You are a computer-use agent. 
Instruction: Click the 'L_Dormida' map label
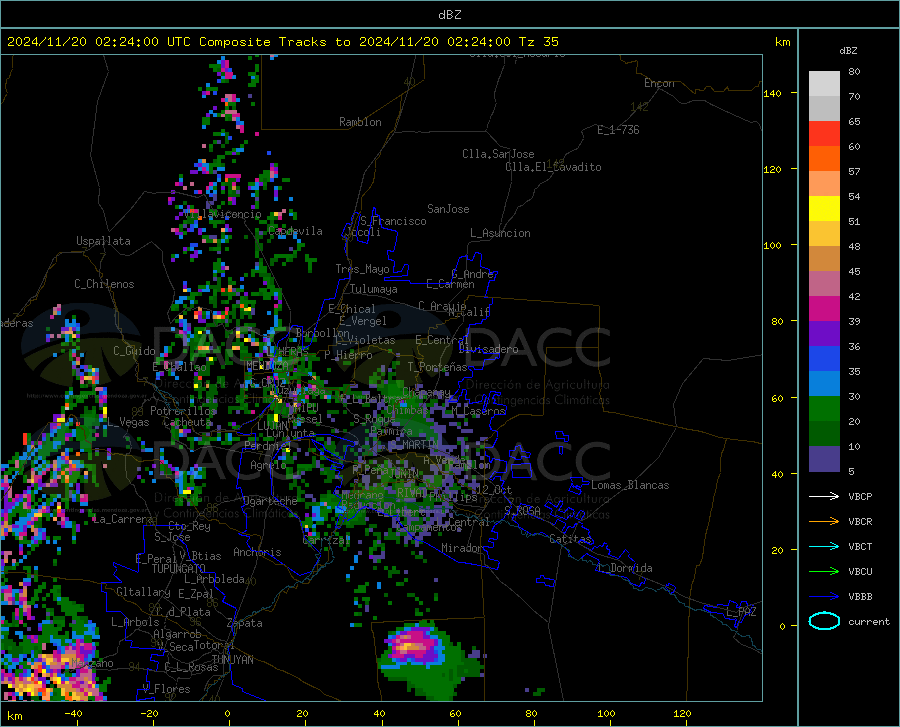click(x=624, y=568)
